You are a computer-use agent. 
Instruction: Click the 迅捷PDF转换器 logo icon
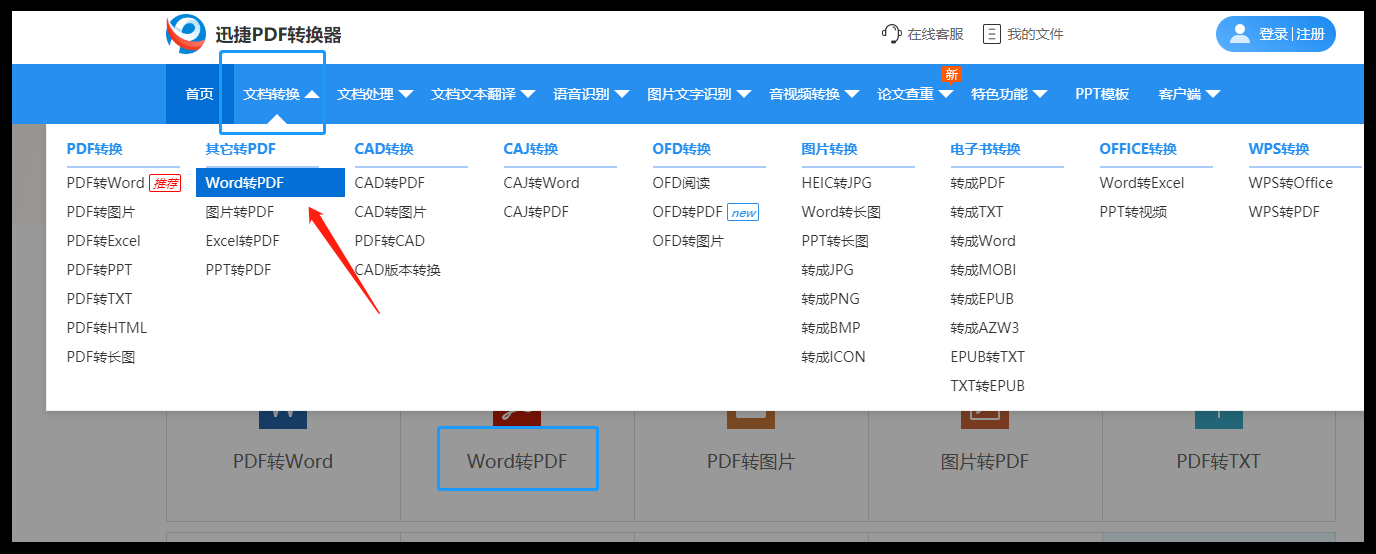click(186, 34)
